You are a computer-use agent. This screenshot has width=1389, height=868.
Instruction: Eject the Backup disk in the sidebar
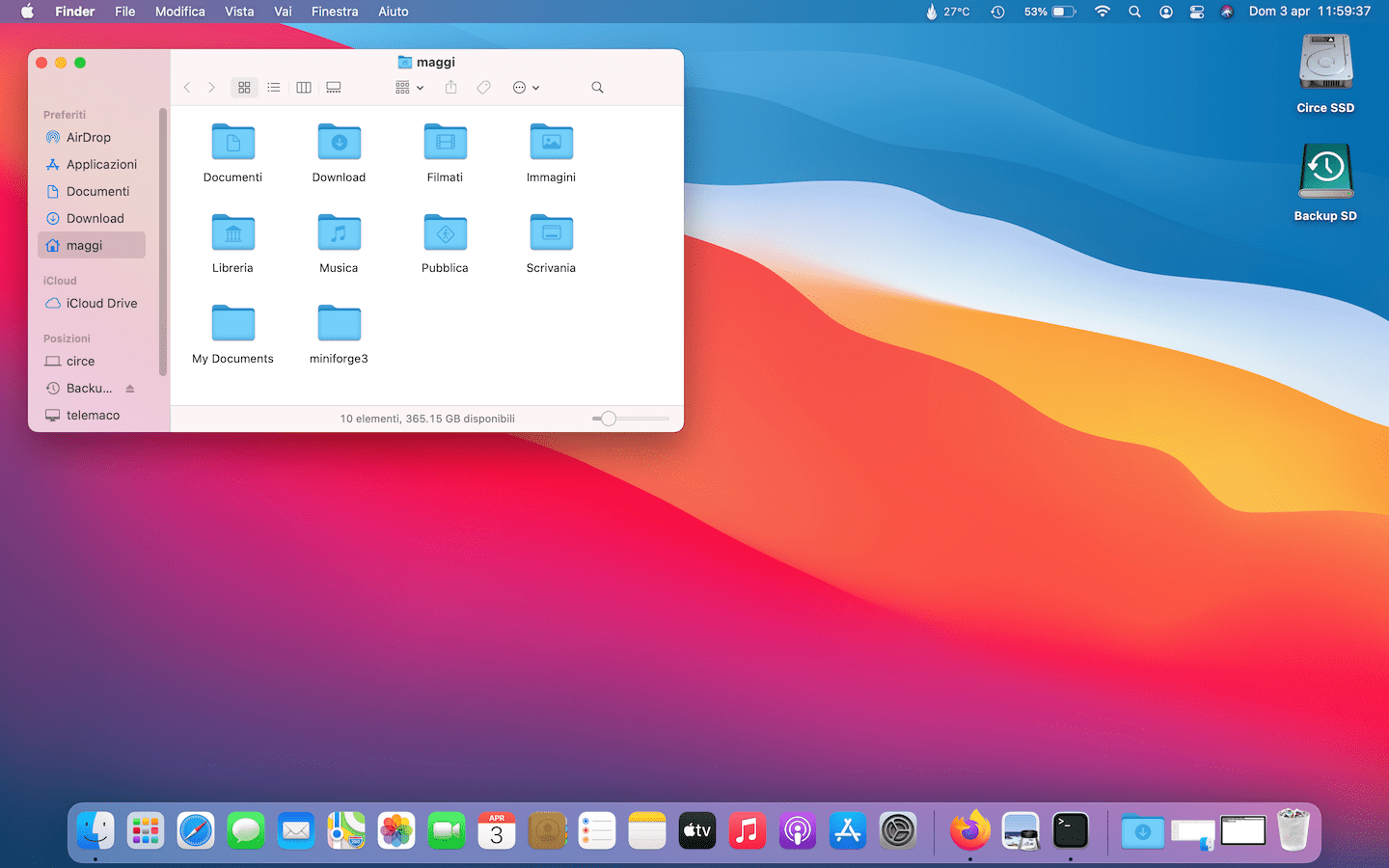tap(130, 389)
